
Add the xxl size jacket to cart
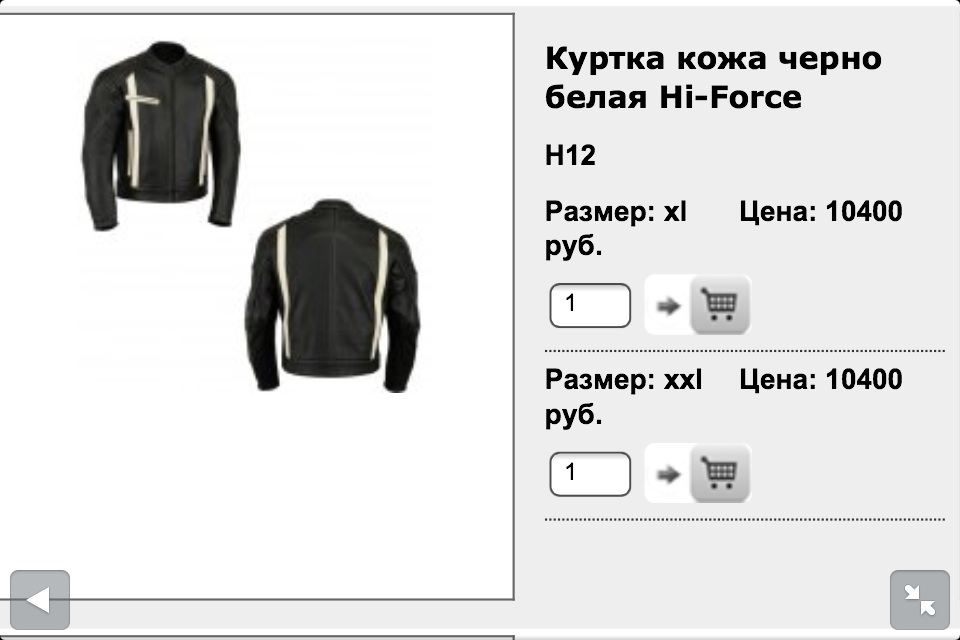[720, 473]
